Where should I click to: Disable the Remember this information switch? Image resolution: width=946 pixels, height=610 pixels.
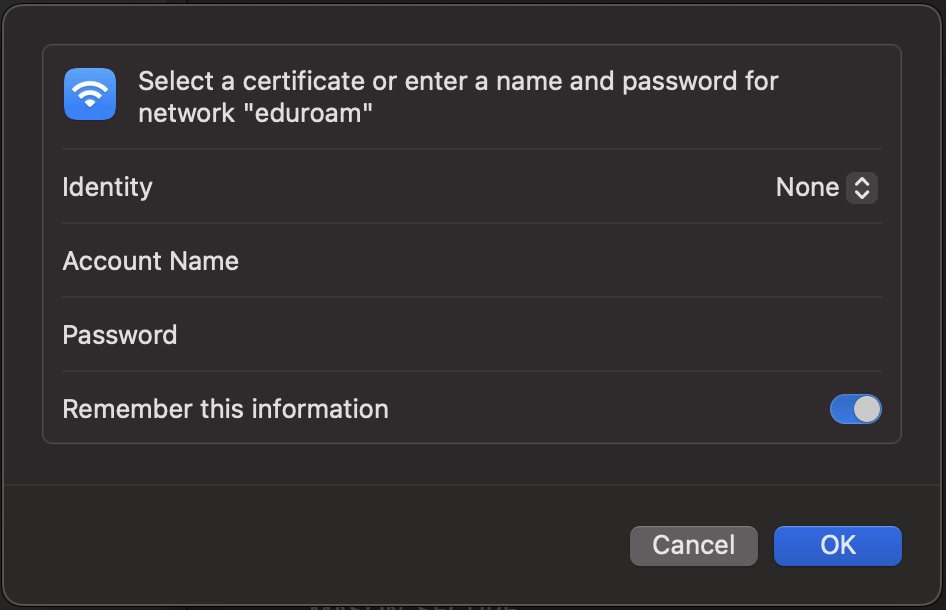click(x=856, y=409)
